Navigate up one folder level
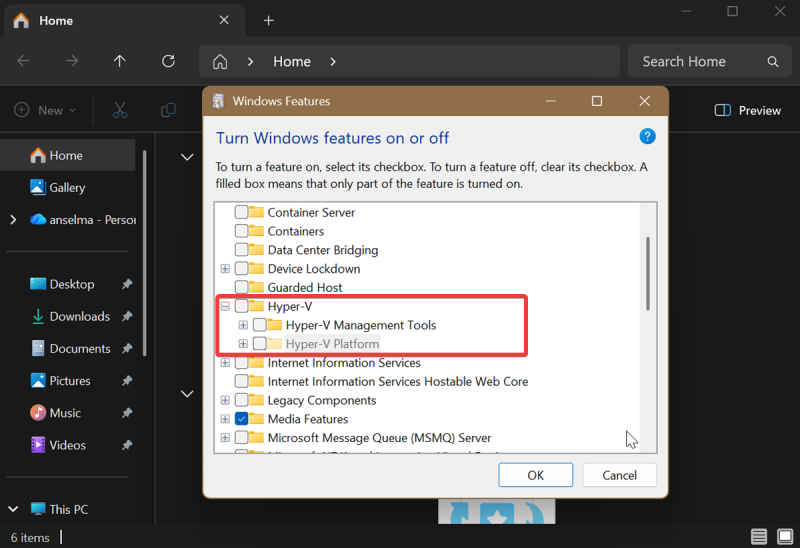The width and height of the screenshot is (800, 548). [120, 61]
